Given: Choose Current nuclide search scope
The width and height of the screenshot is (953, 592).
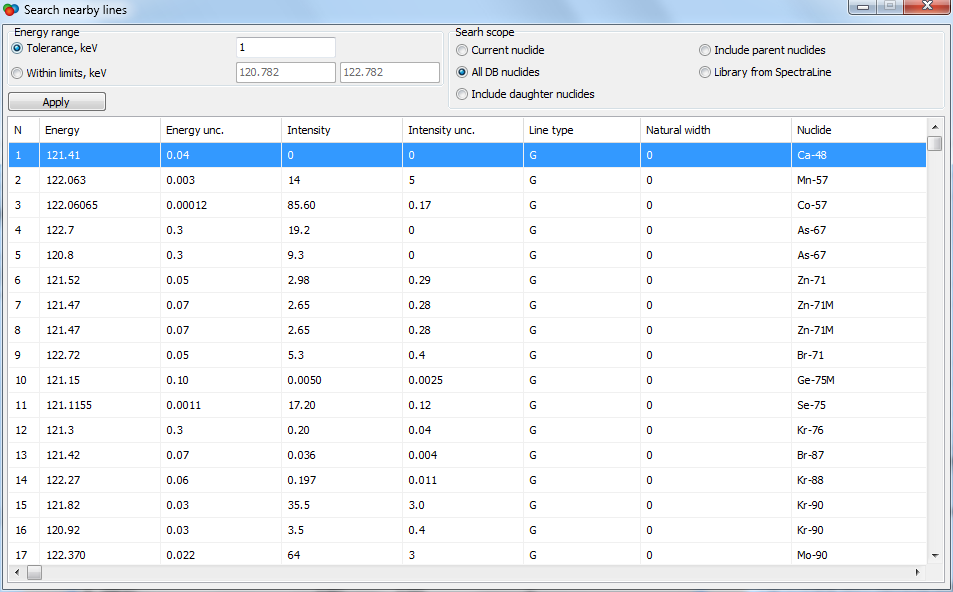Looking at the screenshot, I should pyautogui.click(x=462, y=50).
